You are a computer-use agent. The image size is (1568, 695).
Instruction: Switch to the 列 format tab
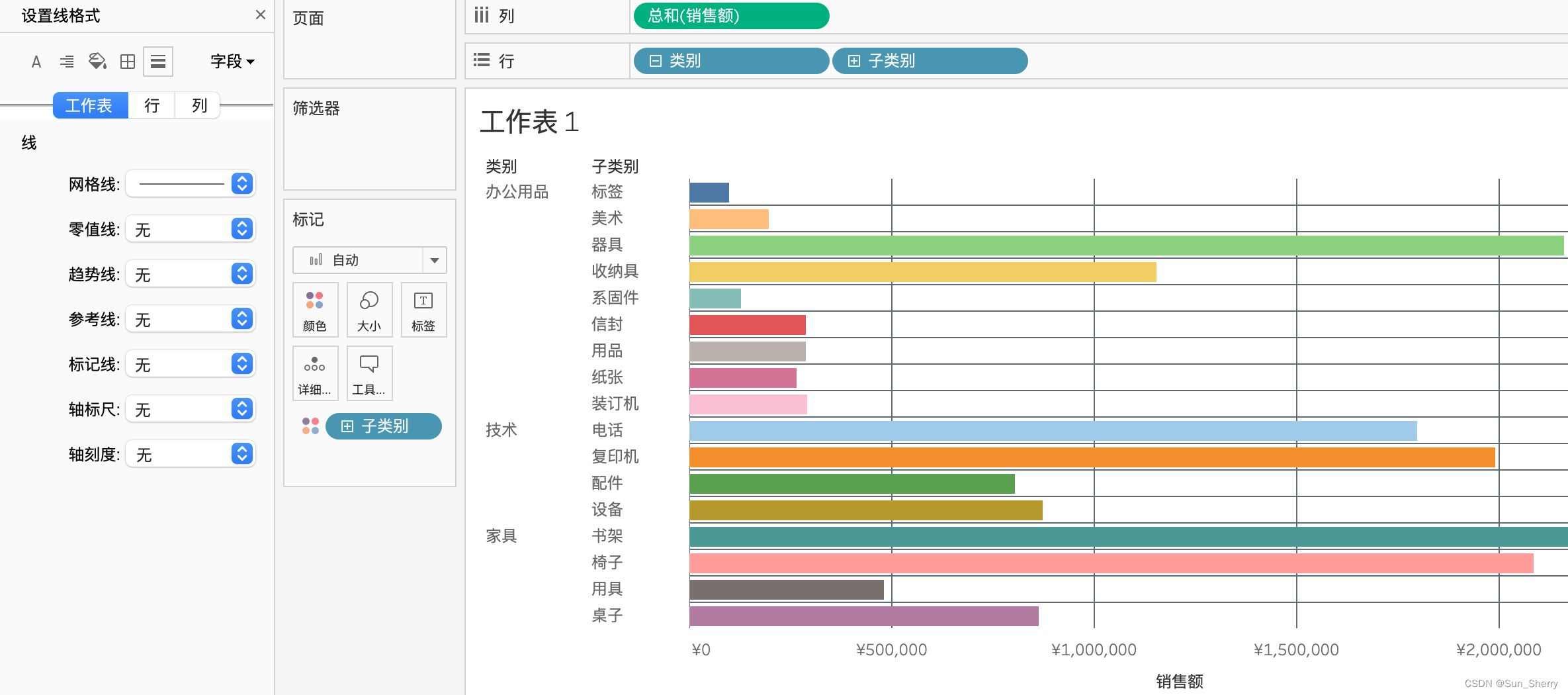198,105
